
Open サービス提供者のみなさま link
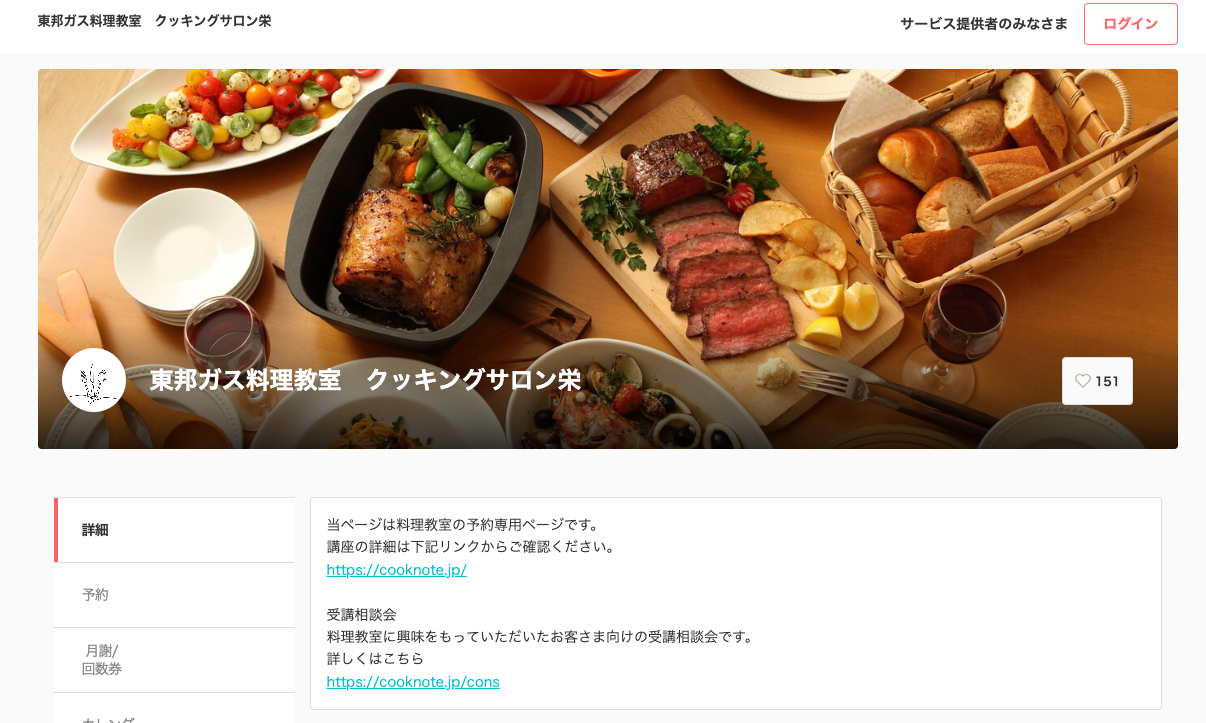984,24
